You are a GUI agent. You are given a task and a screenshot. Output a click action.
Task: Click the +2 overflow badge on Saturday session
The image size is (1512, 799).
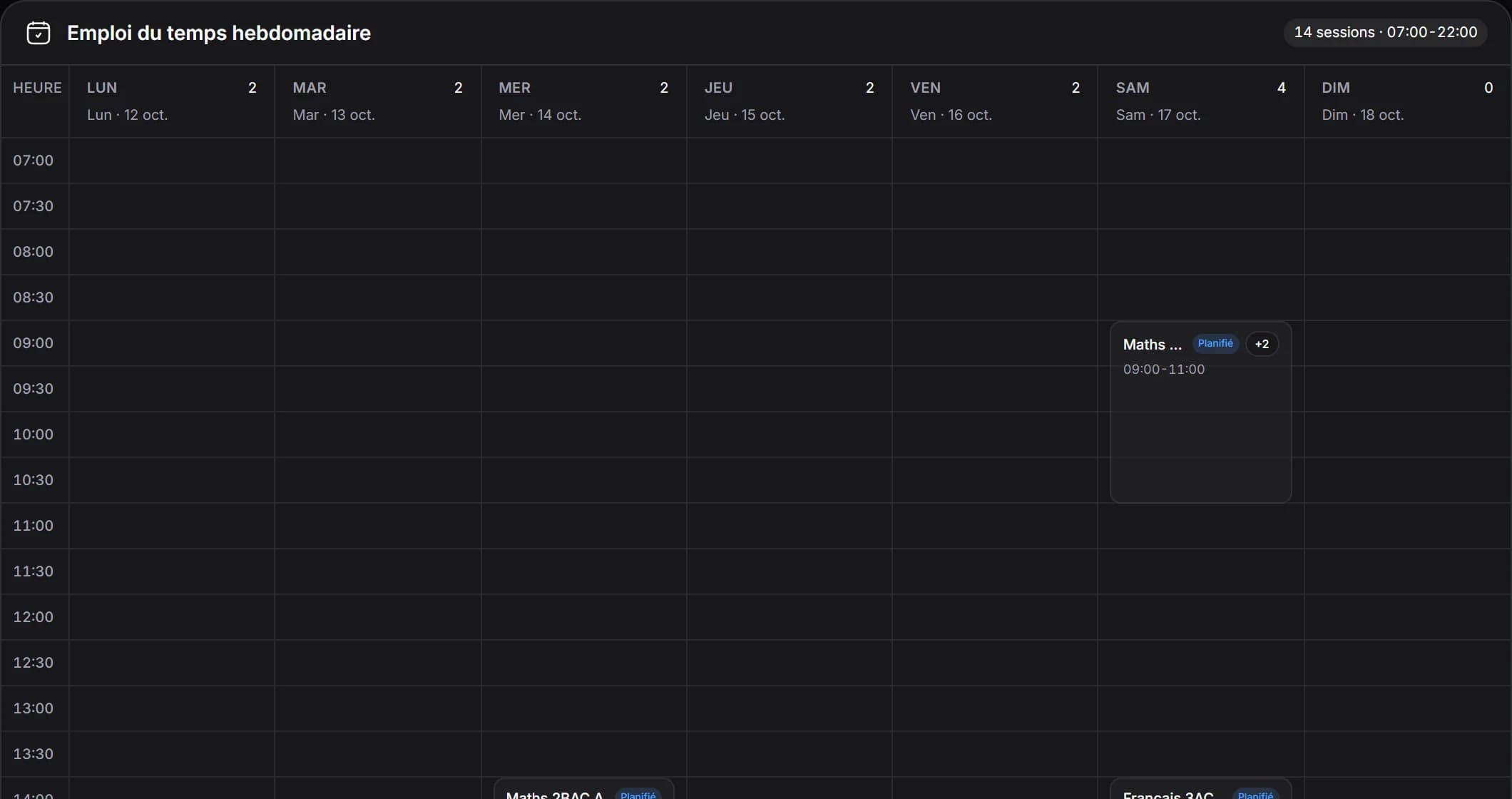(x=1262, y=344)
